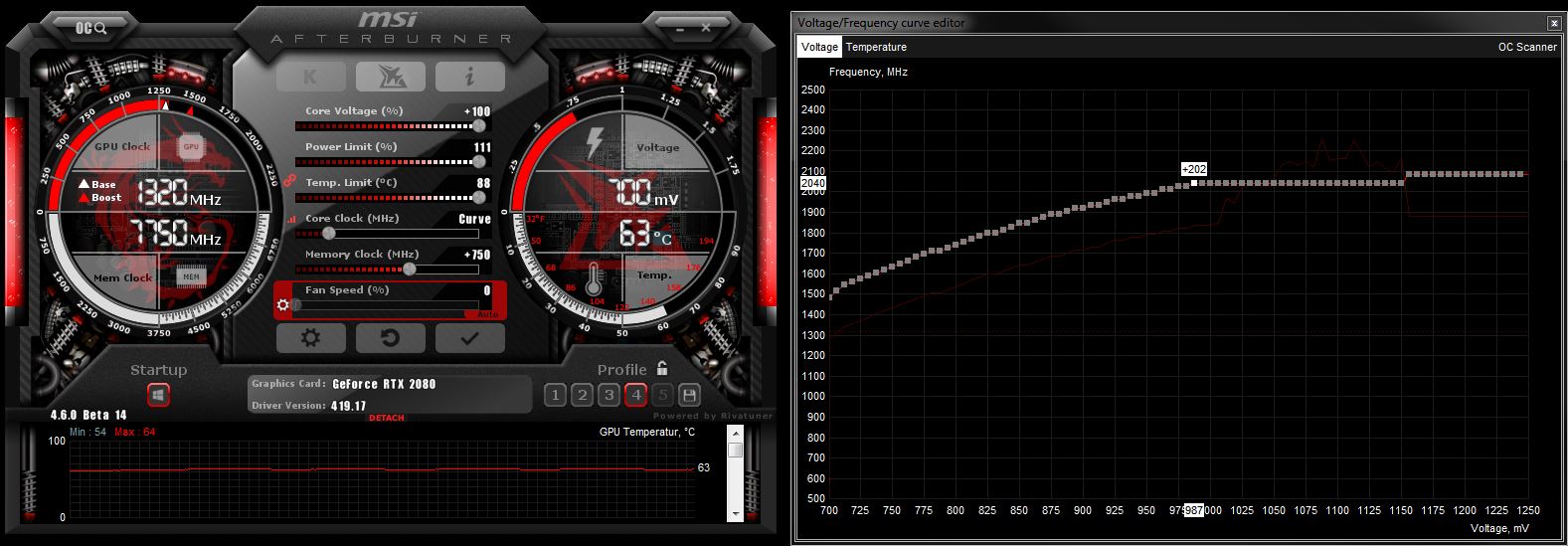Click the lightning bolt icon in the Voltage gauge

(x=595, y=144)
